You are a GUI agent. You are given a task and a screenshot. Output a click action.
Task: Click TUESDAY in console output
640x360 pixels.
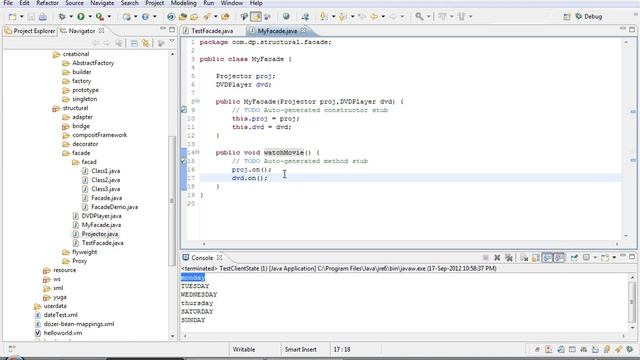[195, 286]
